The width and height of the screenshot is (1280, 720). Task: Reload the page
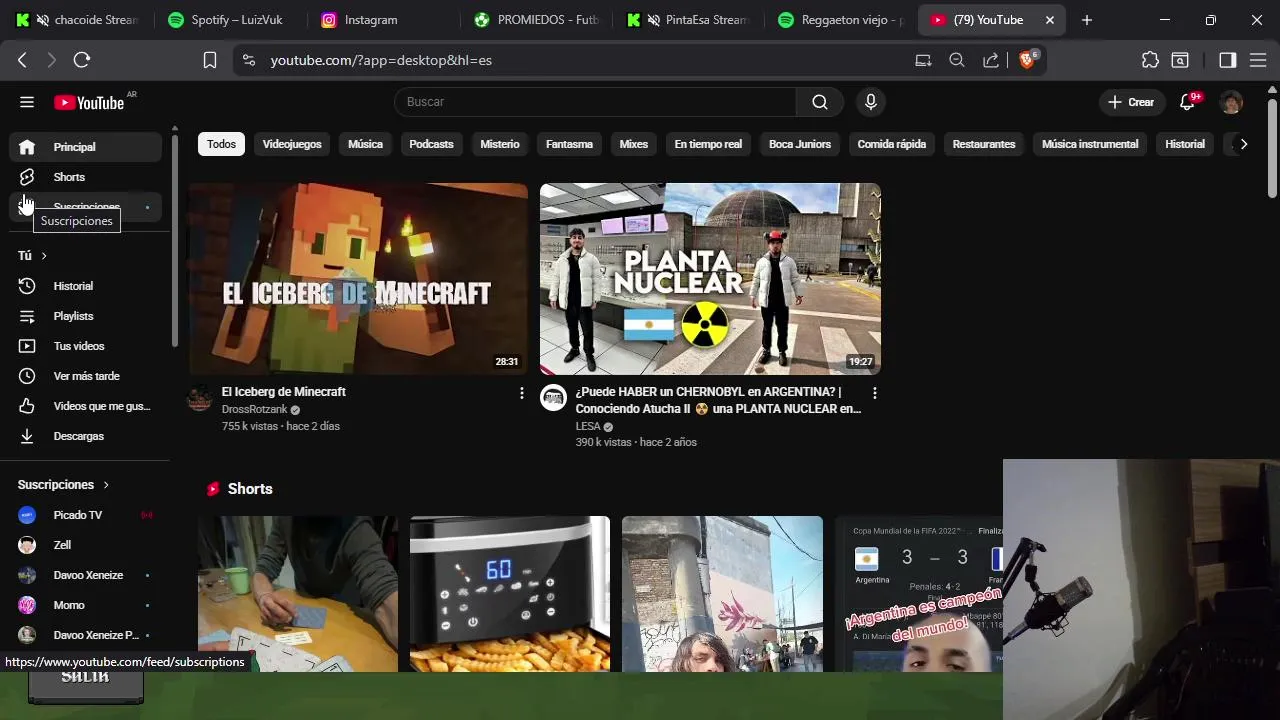click(82, 60)
